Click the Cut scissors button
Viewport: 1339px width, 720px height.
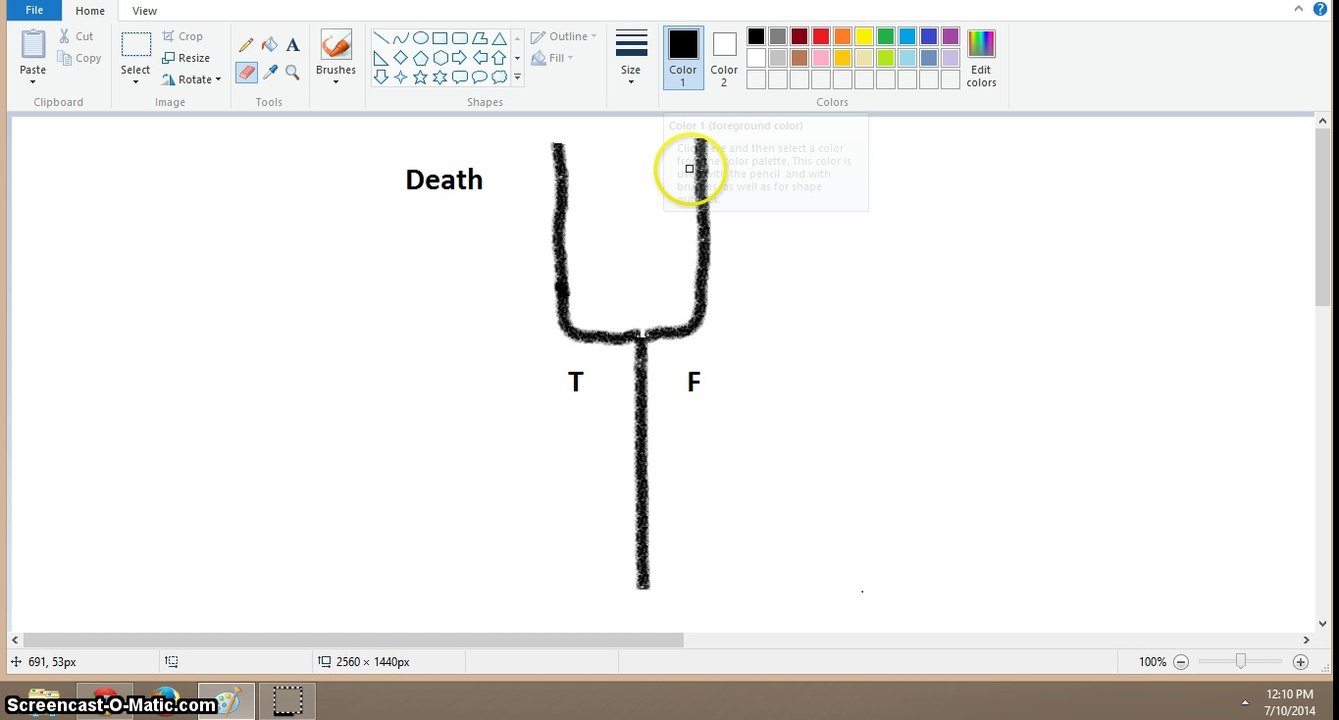click(x=76, y=36)
